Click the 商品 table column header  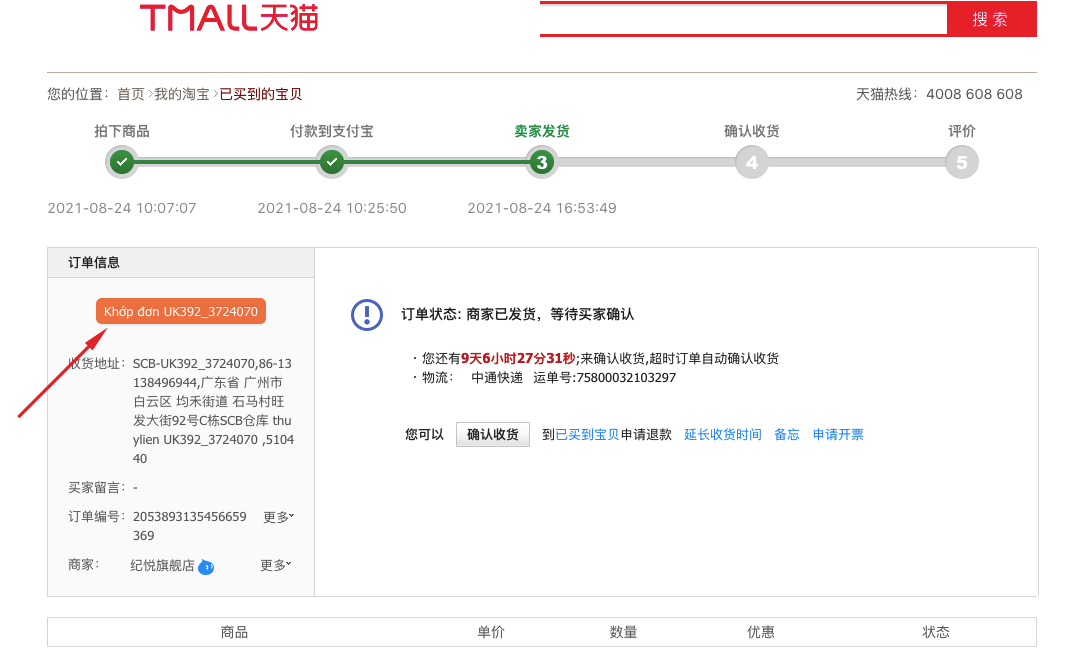coord(234,632)
